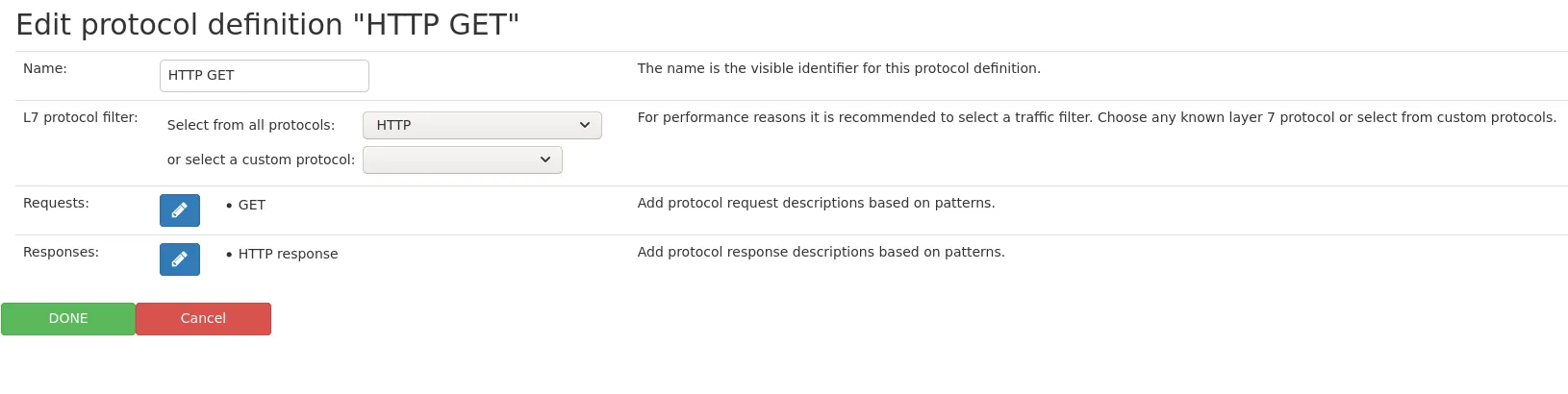The width and height of the screenshot is (1568, 394).
Task: Click the help text about the visible identifier
Action: [839, 69]
